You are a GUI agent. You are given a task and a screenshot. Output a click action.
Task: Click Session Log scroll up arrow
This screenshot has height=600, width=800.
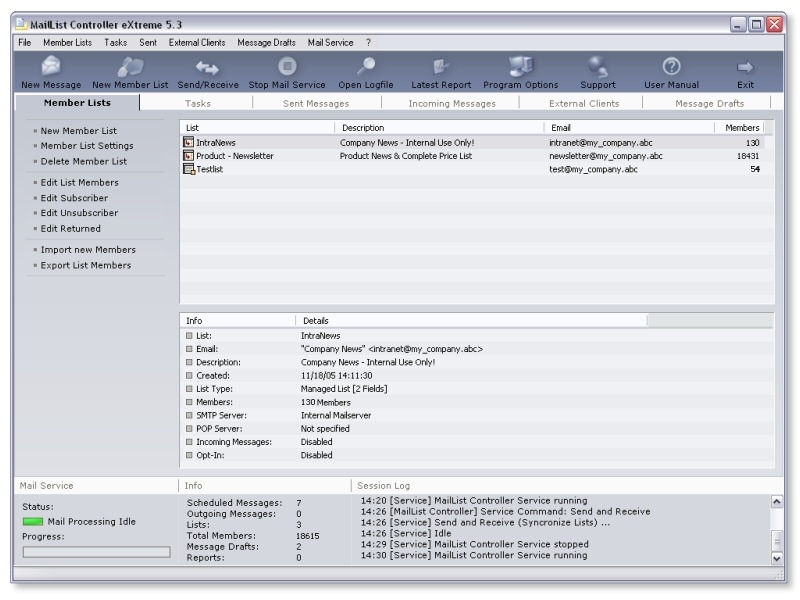(x=777, y=502)
